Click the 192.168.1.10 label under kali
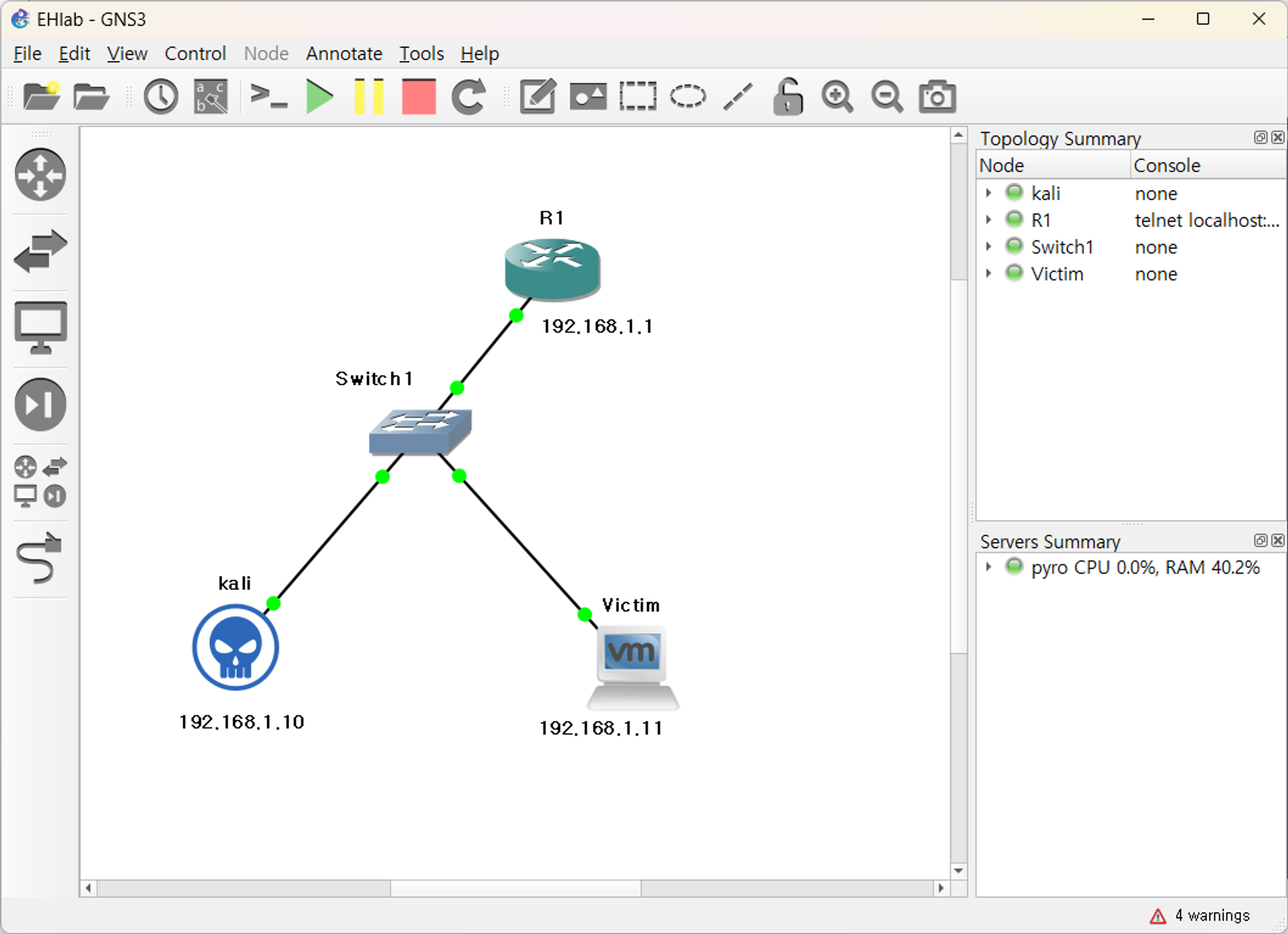The width and height of the screenshot is (1288, 934). pos(241,722)
